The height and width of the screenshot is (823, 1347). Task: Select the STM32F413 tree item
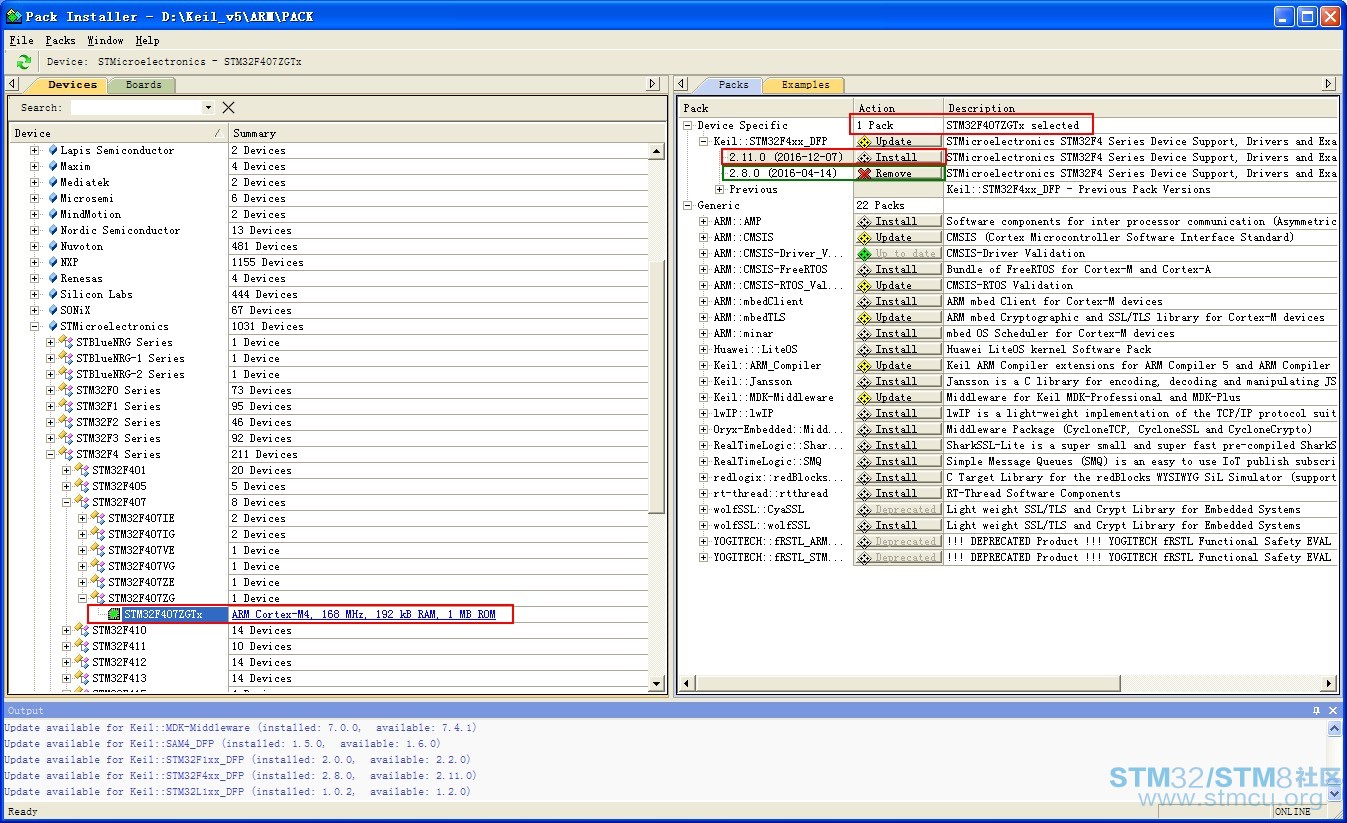[x=119, y=678]
